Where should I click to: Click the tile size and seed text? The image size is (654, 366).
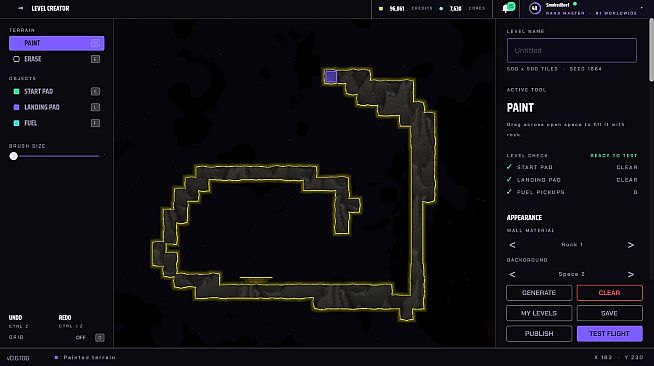pos(554,69)
